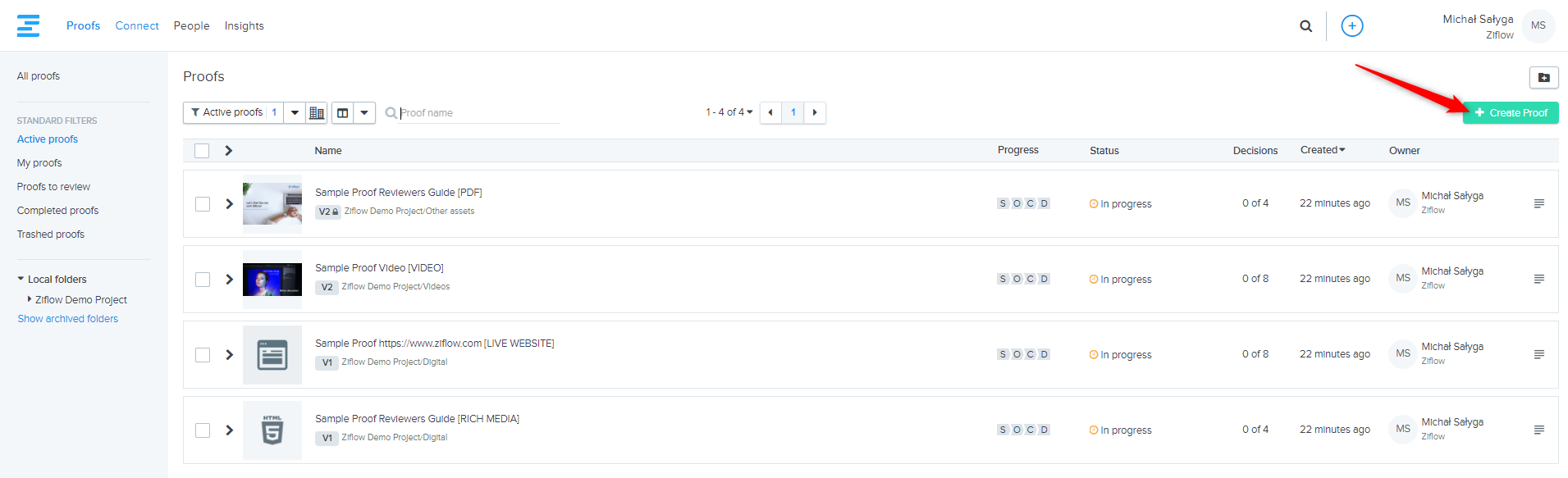Go to next page arrow
The image size is (1568, 478).
(x=815, y=112)
